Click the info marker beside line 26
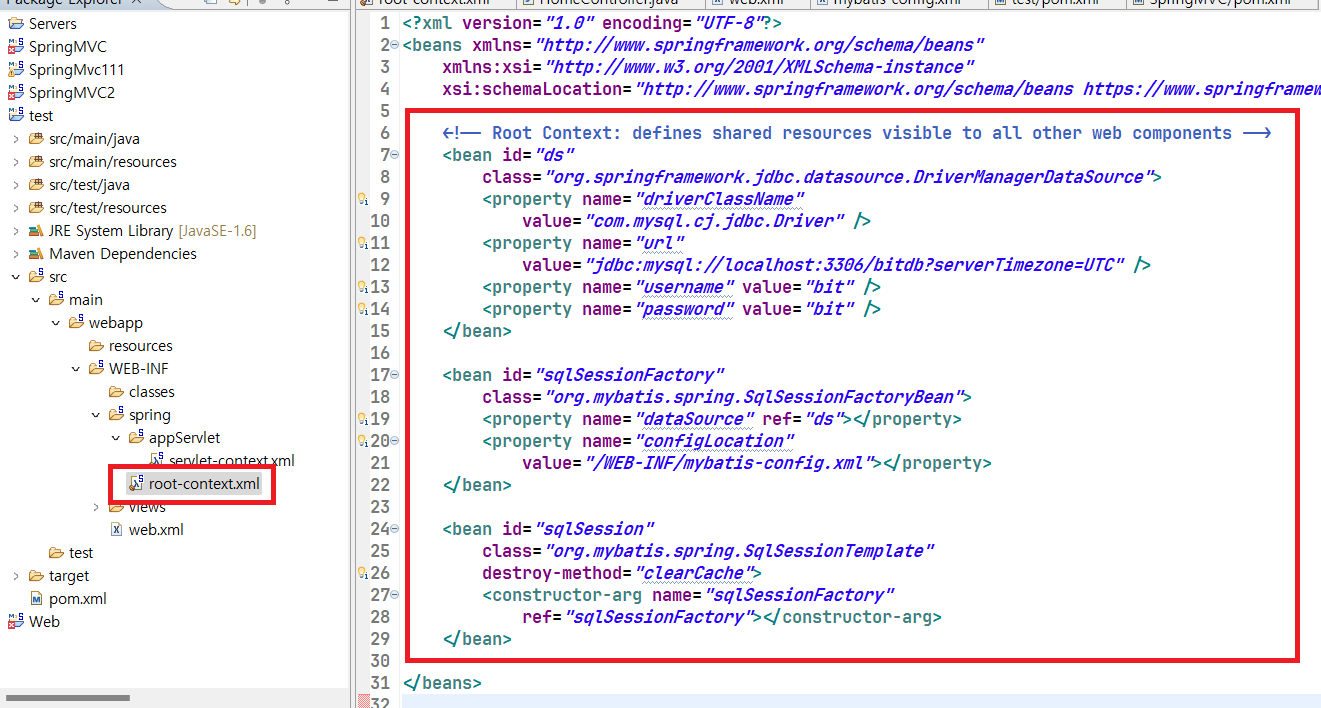The image size is (1321, 708). click(x=363, y=573)
